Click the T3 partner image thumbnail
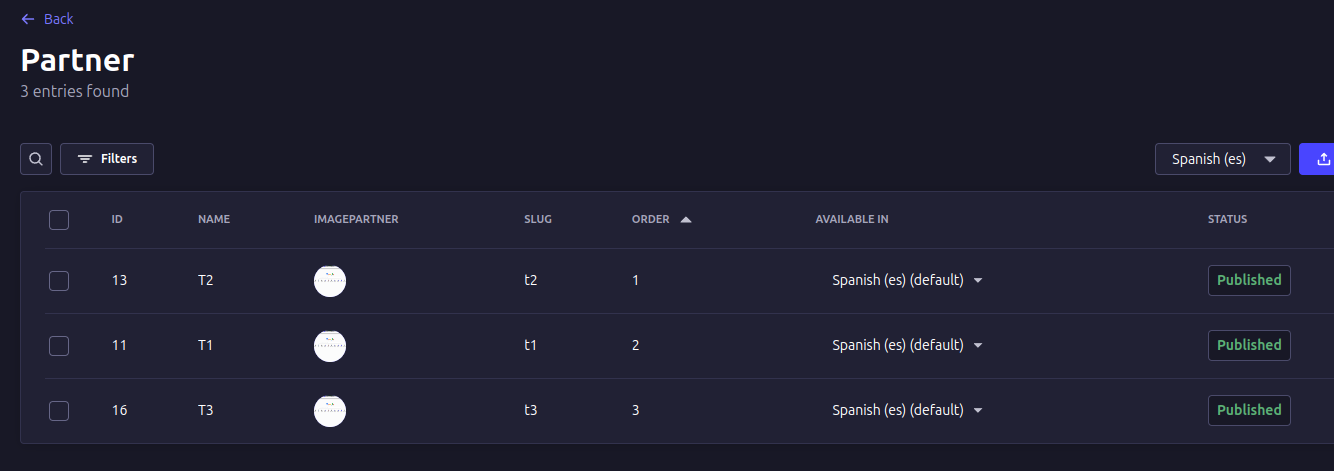Viewport: 1334px width, 471px height. pos(330,411)
